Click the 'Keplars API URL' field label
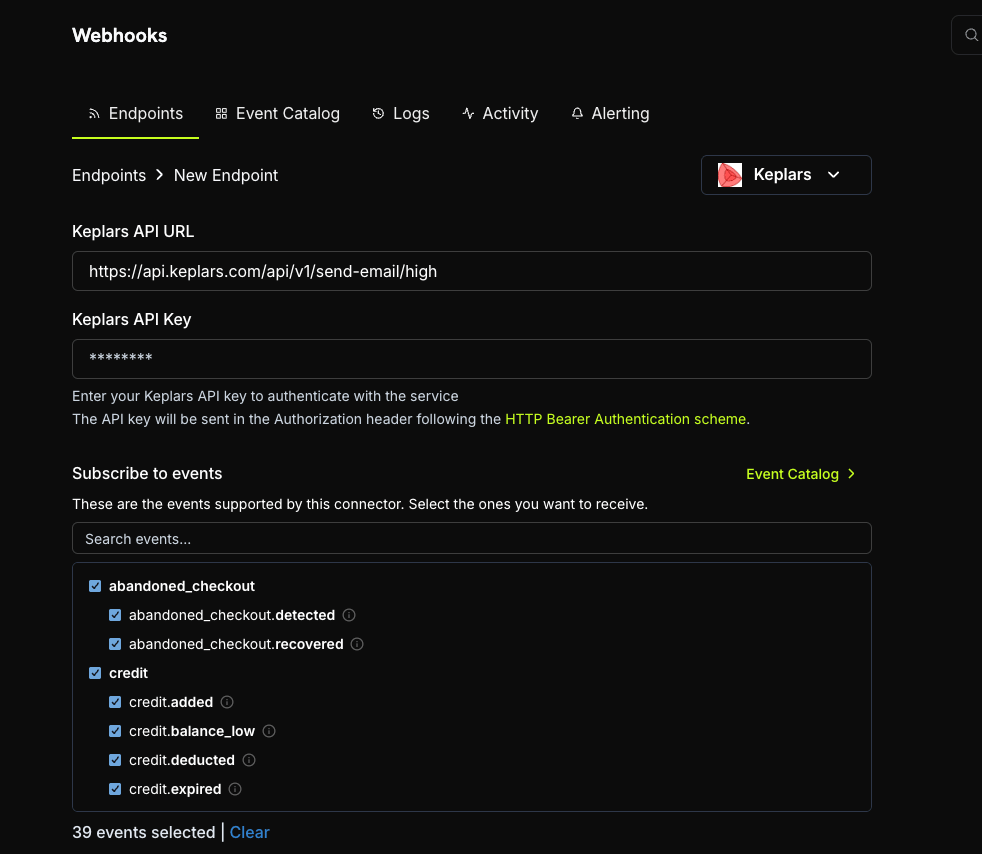This screenshot has height=854, width=982. 133,231
